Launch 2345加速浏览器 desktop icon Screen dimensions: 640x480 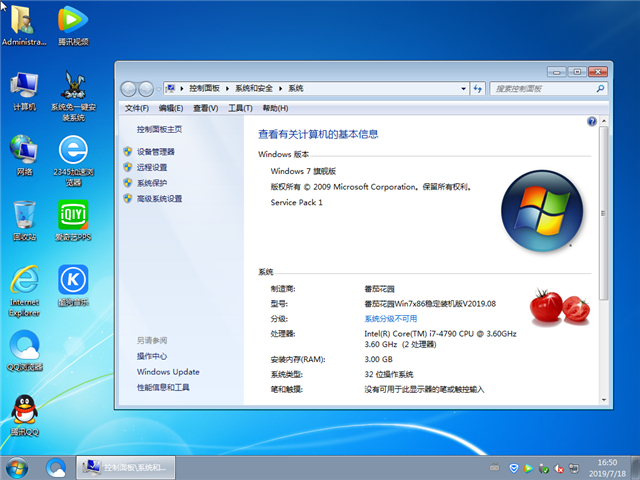coord(73,161)
